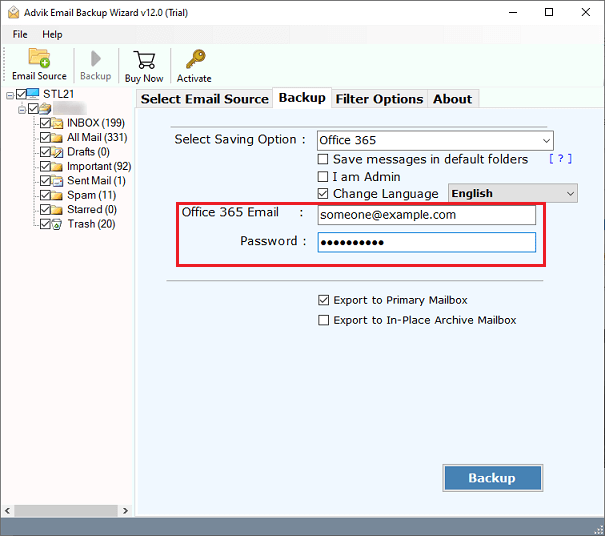Open the File menu
This screenshot has width=605, height=536.
(20, 34)
